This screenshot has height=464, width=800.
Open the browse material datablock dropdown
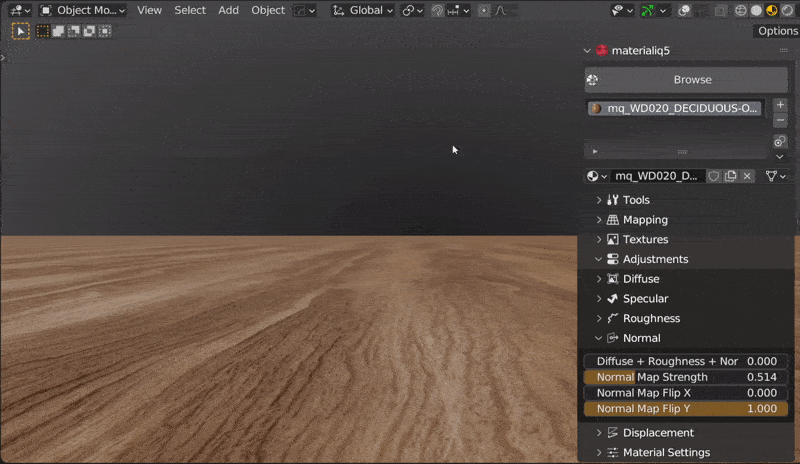596,176
